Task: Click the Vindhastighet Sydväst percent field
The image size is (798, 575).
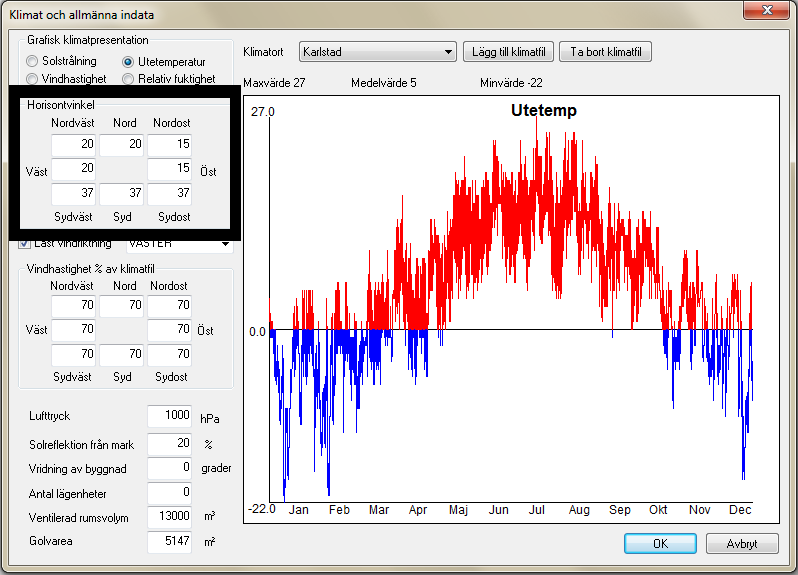Action: pyautogui.click(x=73, y=355)
